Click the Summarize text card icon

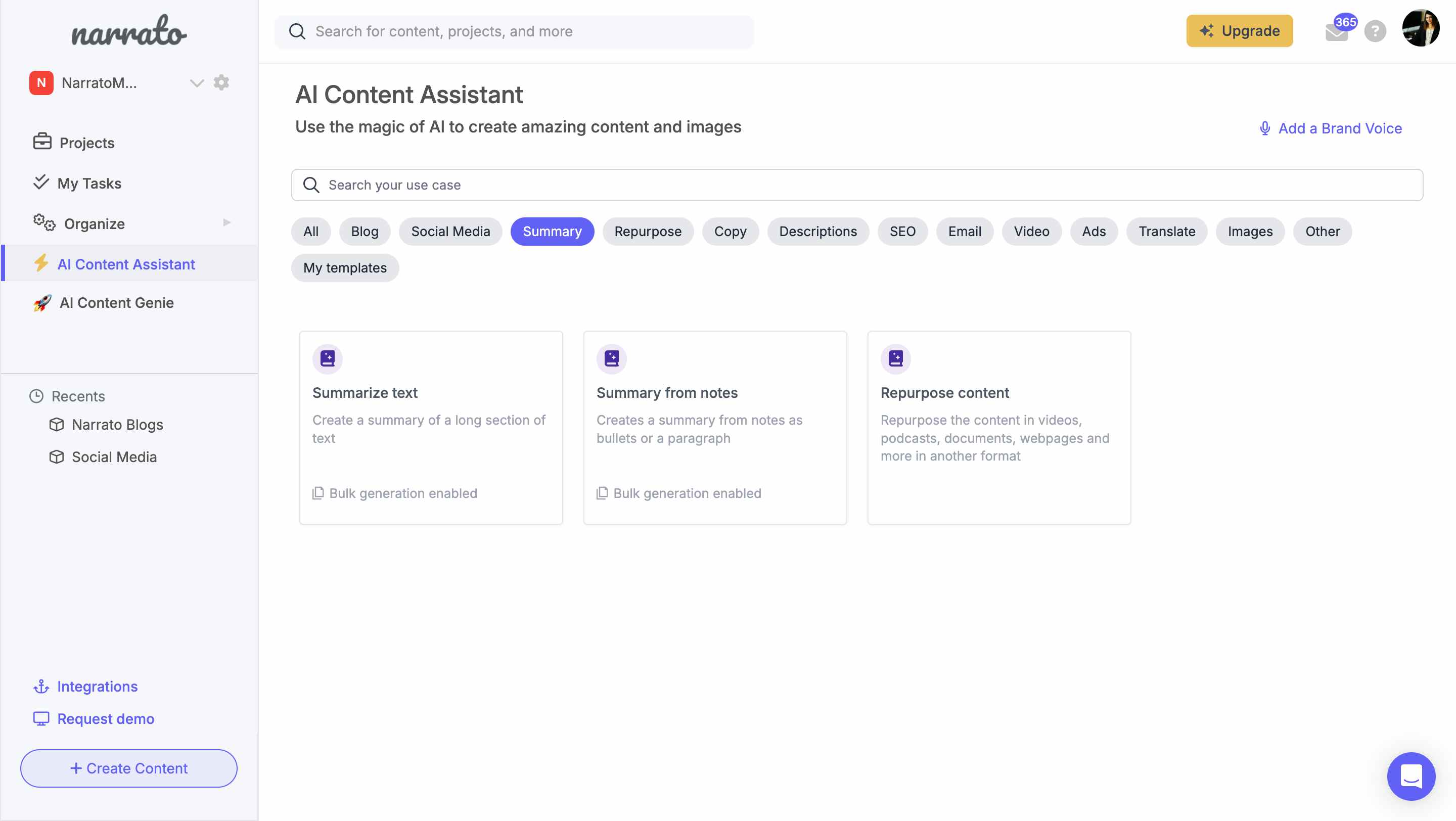pos(328,358)
